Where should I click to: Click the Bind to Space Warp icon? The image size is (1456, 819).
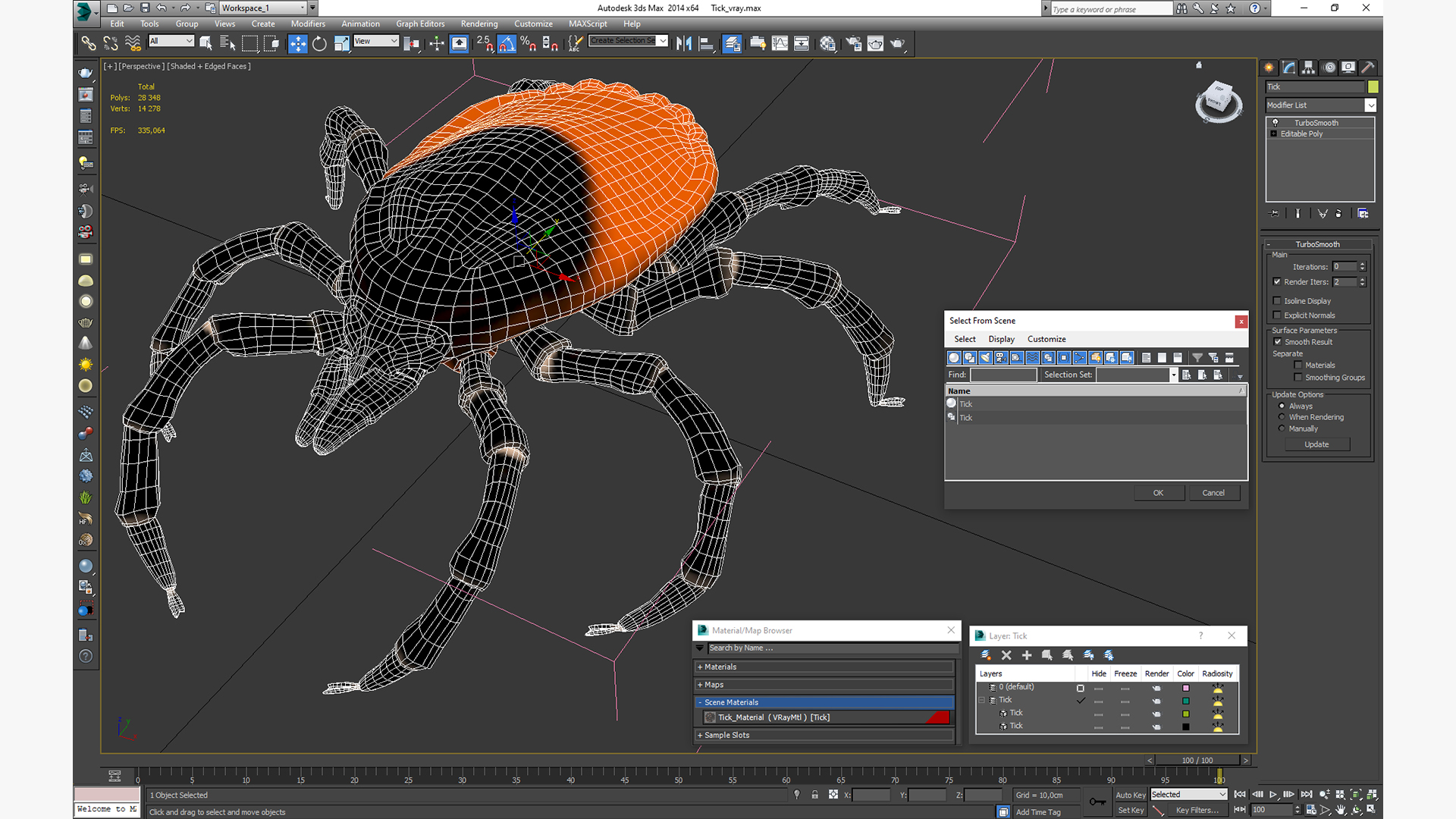click(133, 44)
